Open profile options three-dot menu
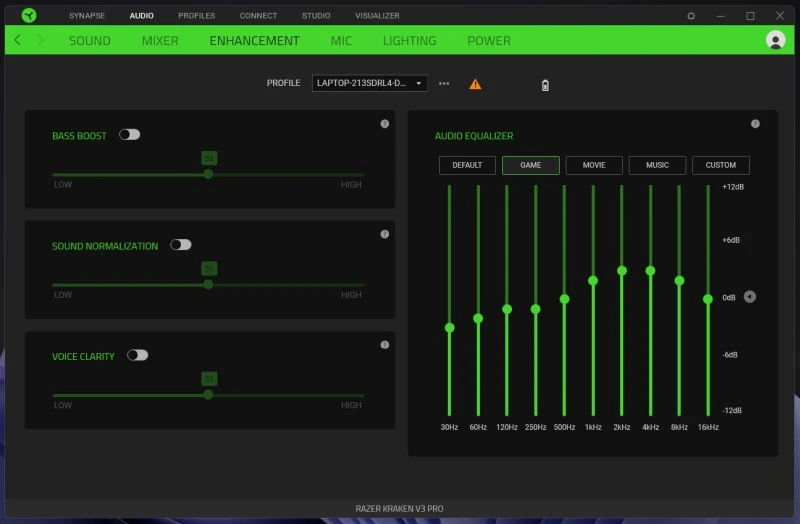This screenshot has width=800, height=524. tap(444, 83)
